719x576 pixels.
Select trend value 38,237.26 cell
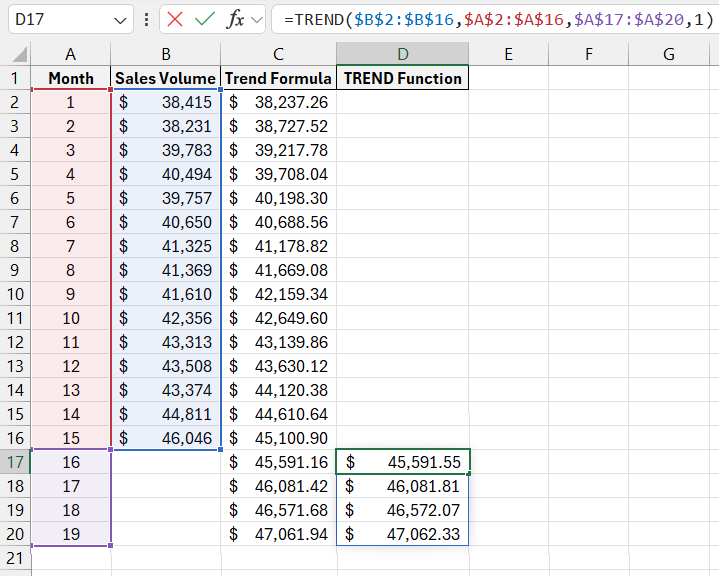pos(278,102)
